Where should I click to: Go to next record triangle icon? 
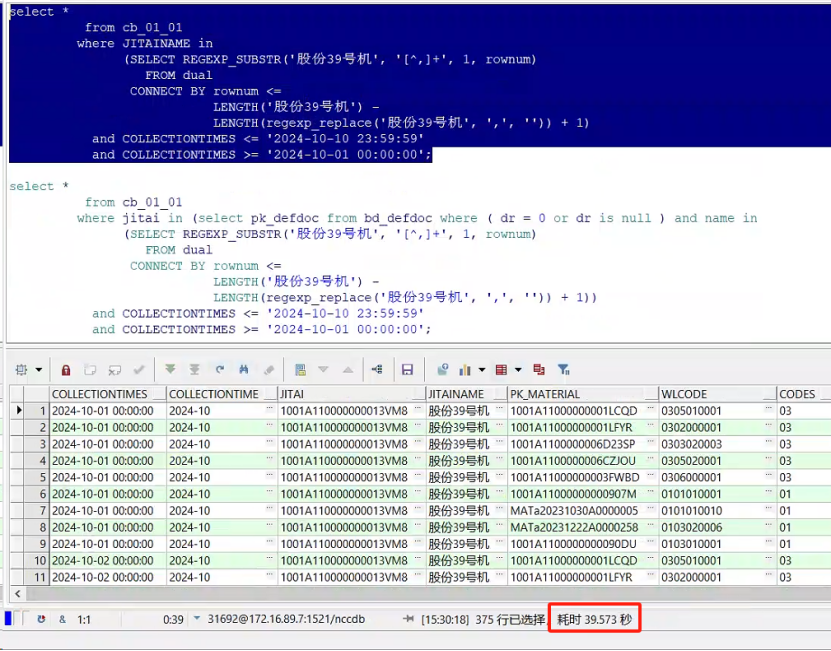(323, 370)
